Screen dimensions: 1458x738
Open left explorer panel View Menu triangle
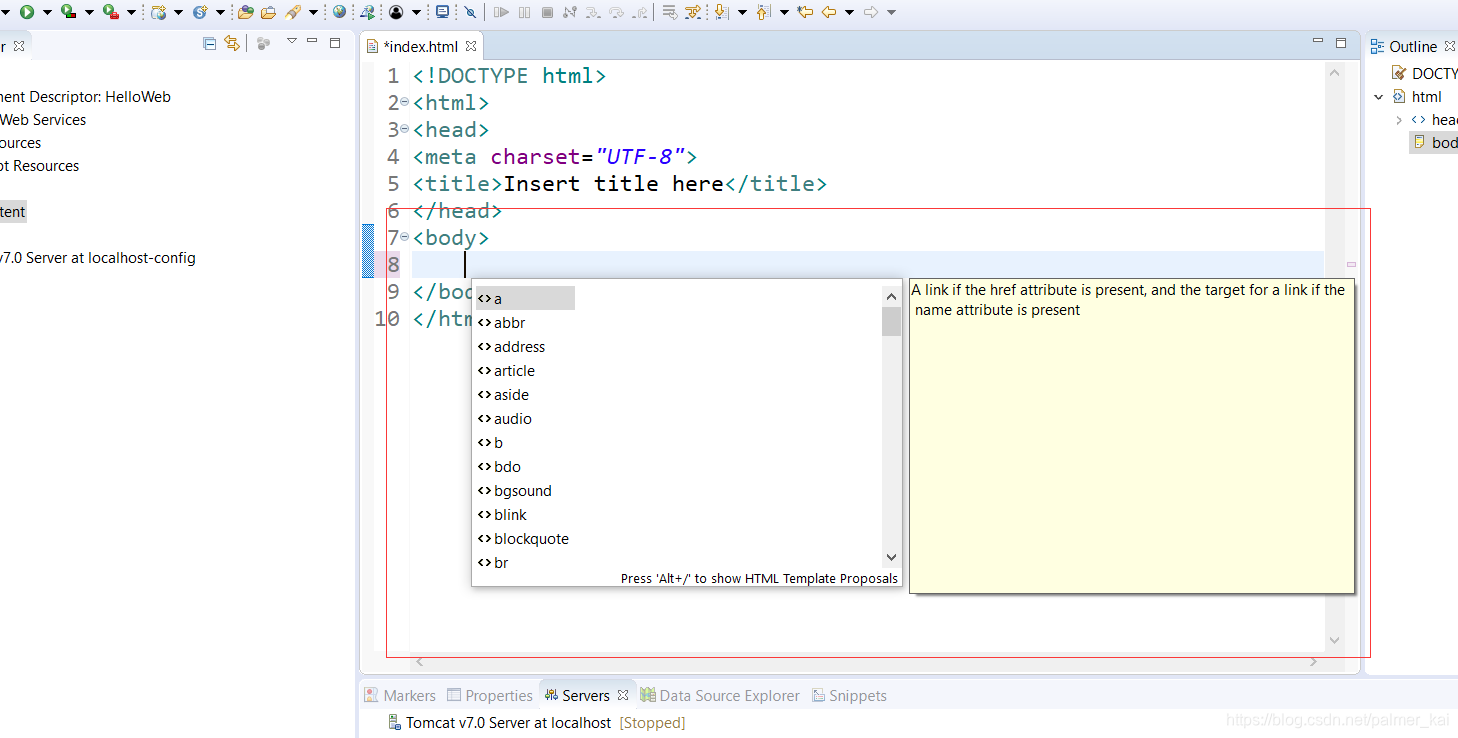[291, 41]
